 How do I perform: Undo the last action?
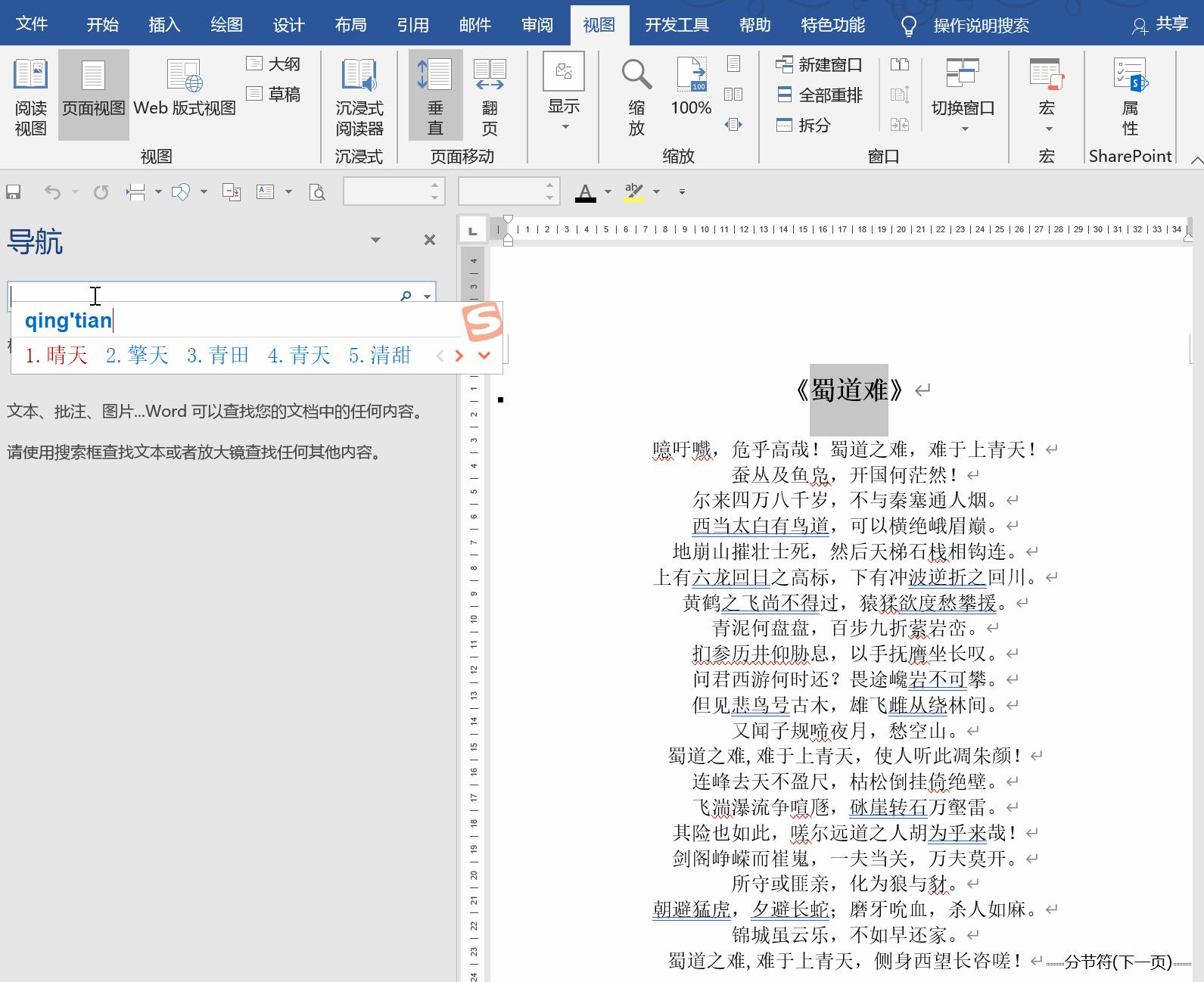tap(52, 192)
